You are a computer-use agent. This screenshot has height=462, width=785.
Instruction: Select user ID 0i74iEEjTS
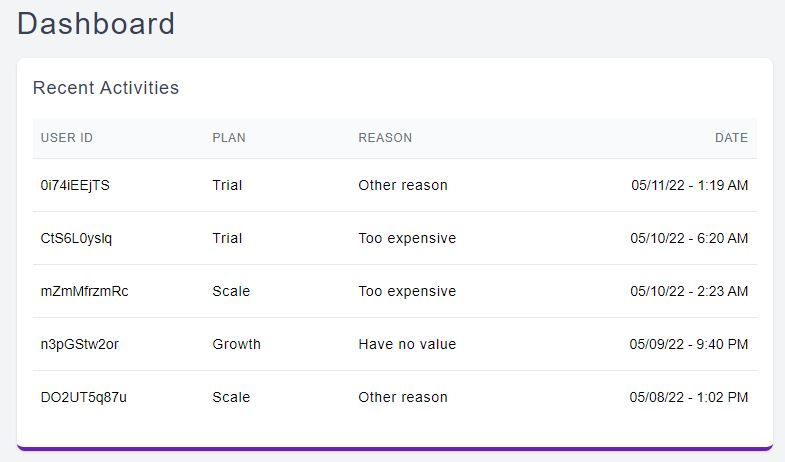pyautogui.click(x=75, y=185)
